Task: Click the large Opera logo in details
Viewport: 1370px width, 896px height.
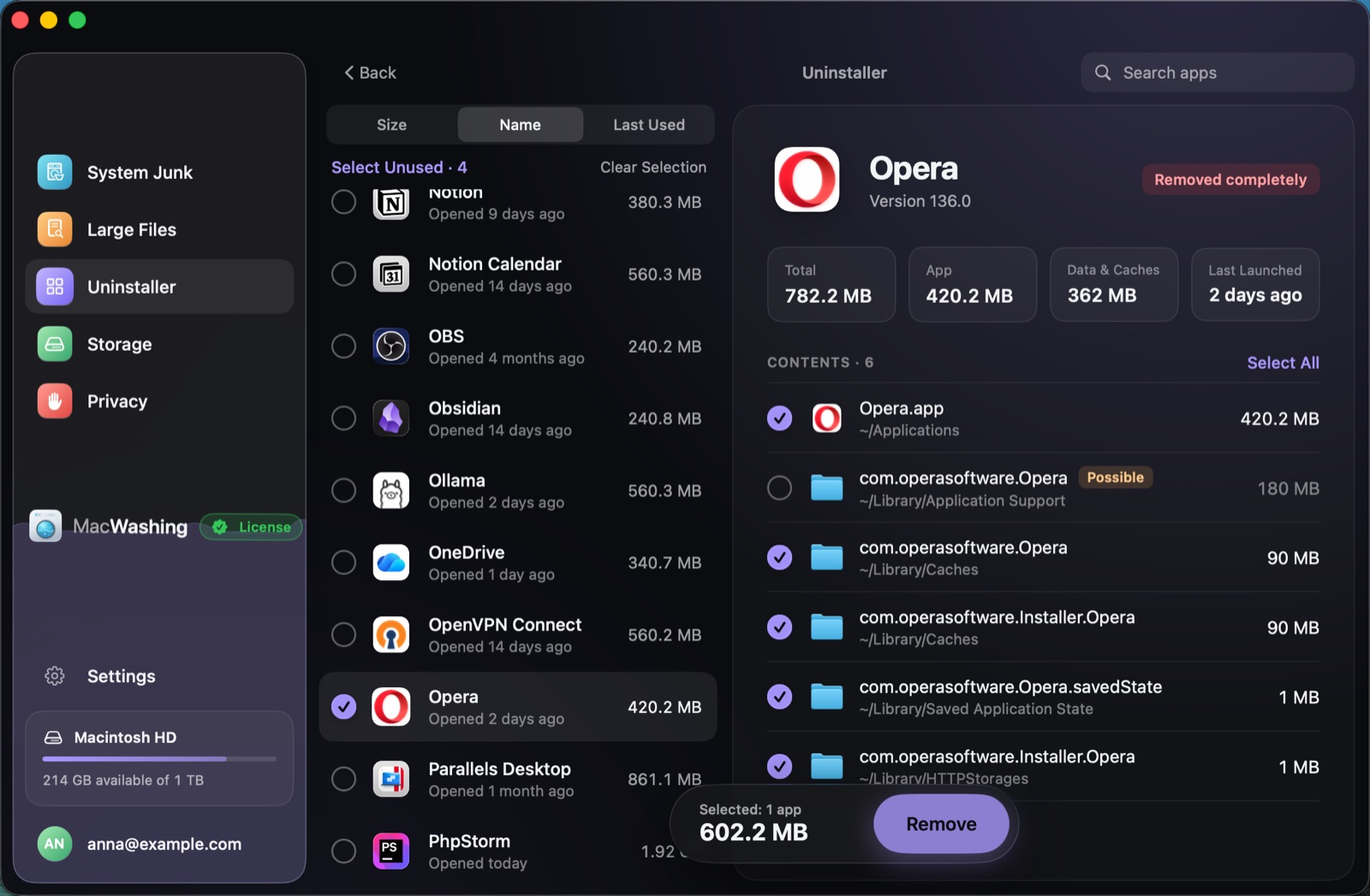Action: [x=807, y=180]
